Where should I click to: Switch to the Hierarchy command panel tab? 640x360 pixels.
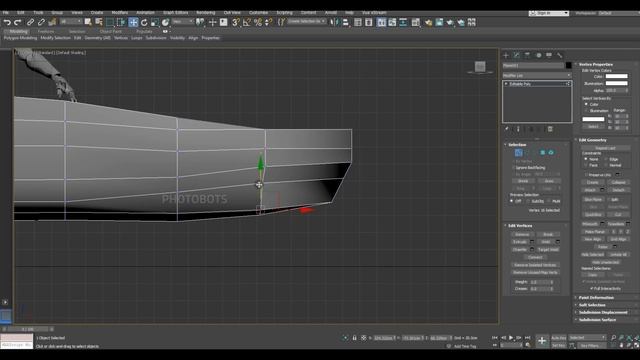click(527, 55)
